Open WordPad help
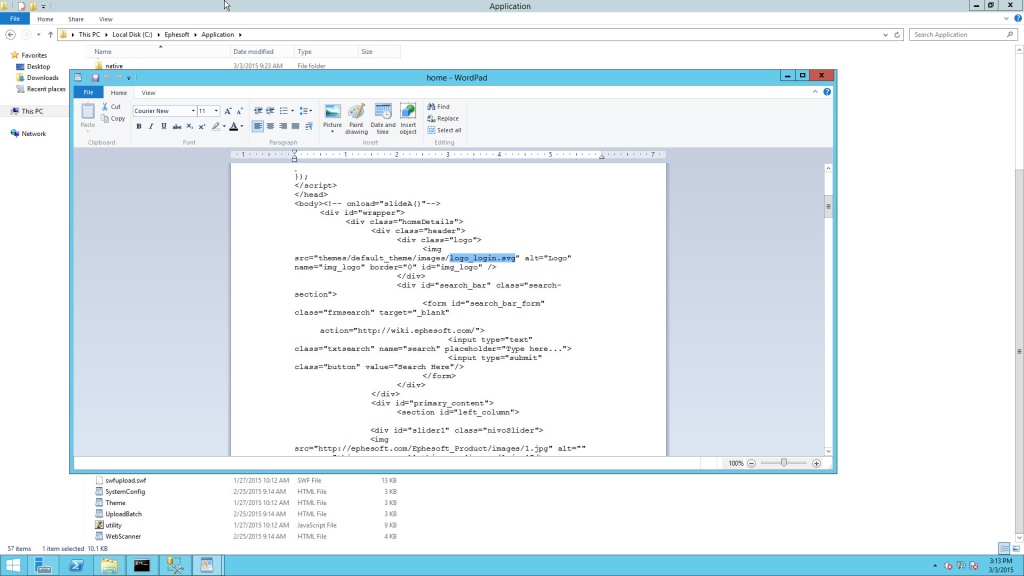The width and height of the screenshot is (1024, 576). point(827,92)
